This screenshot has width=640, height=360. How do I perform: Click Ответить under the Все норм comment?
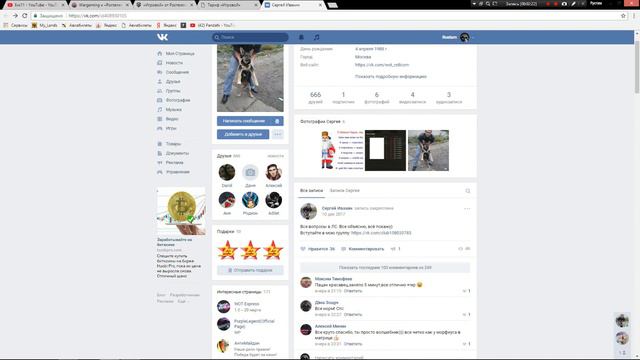pyautogui.click(x=353, y=315)
